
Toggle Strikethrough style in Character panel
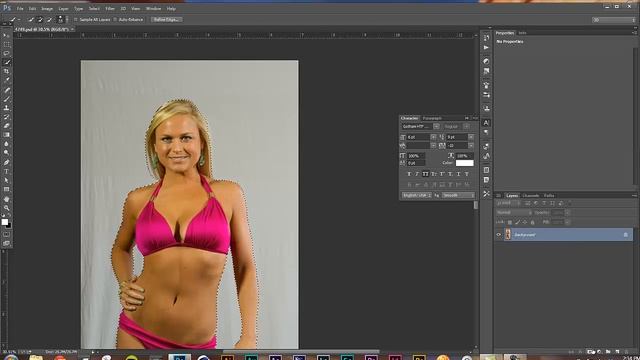467,174
